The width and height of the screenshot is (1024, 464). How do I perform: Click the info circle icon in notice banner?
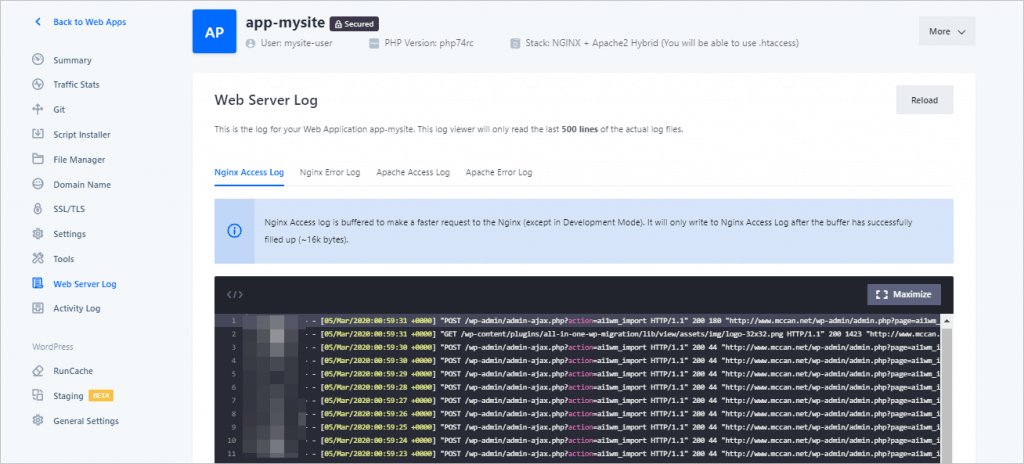tap(234, 231)
